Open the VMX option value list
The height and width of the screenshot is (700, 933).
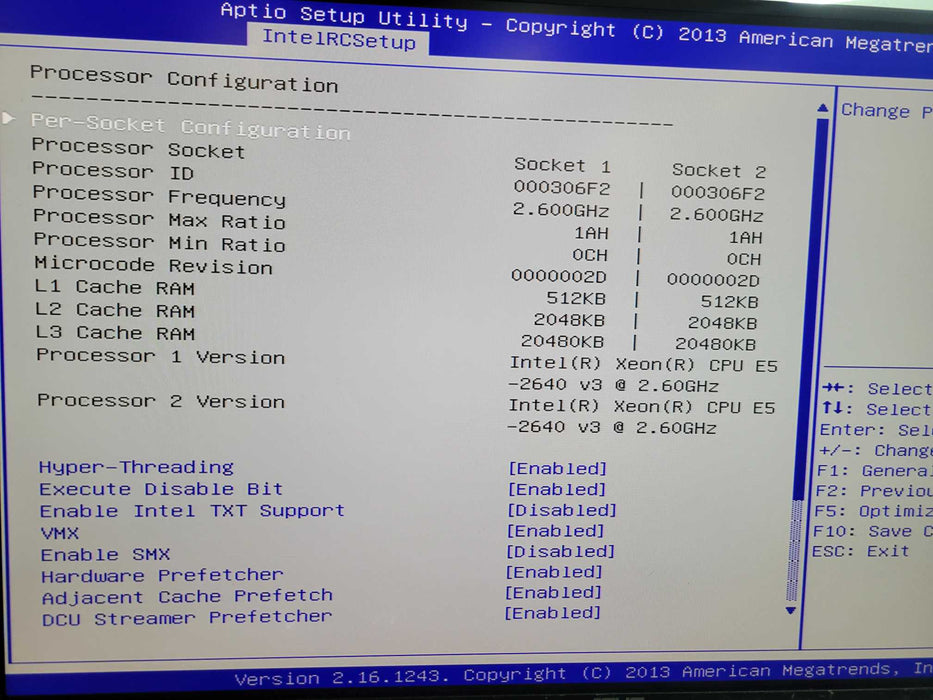pos(556,531)
